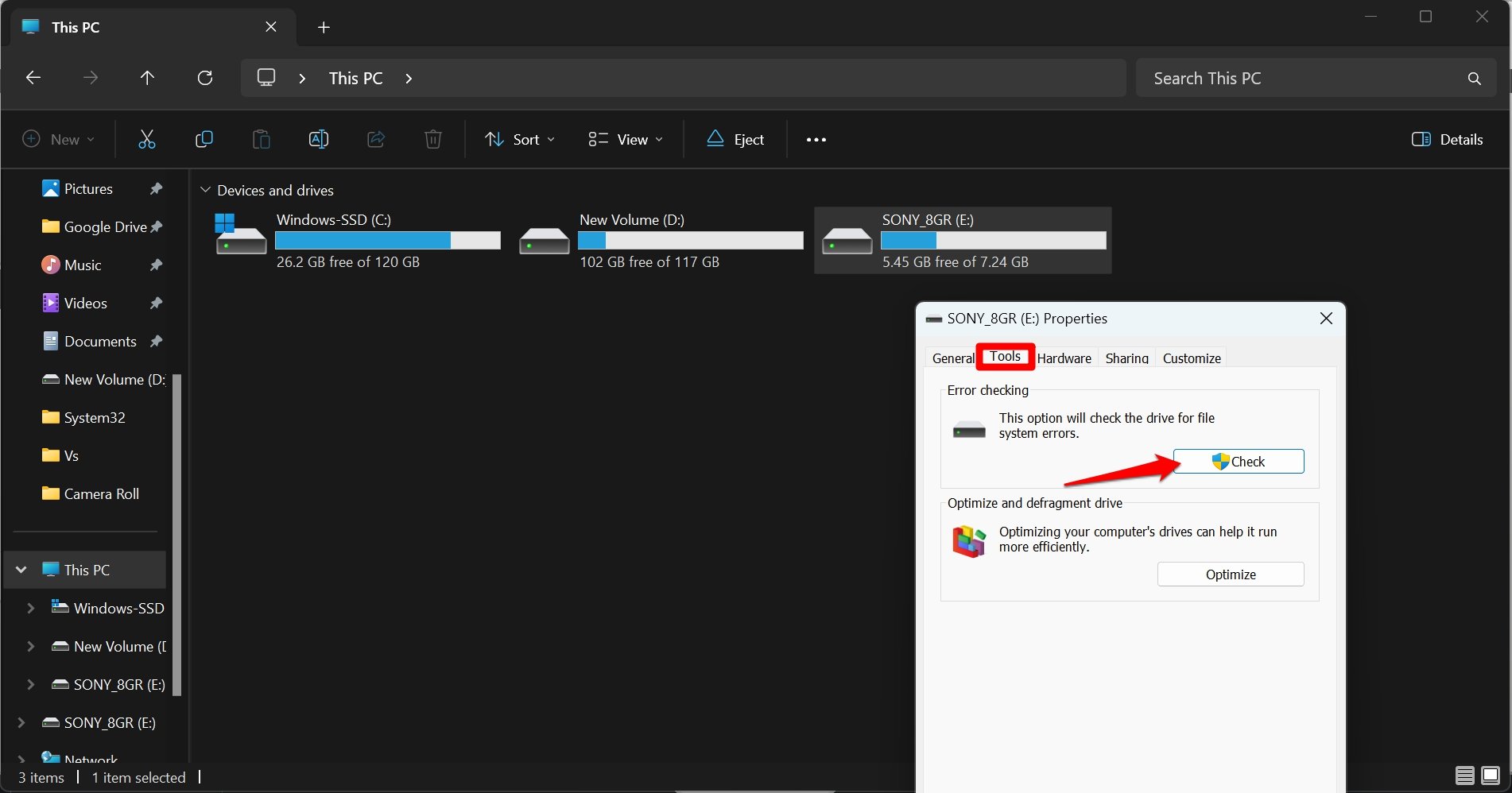Click '102 GB free of 117 GB' text
1512x793 pixels.
(649, 262)
